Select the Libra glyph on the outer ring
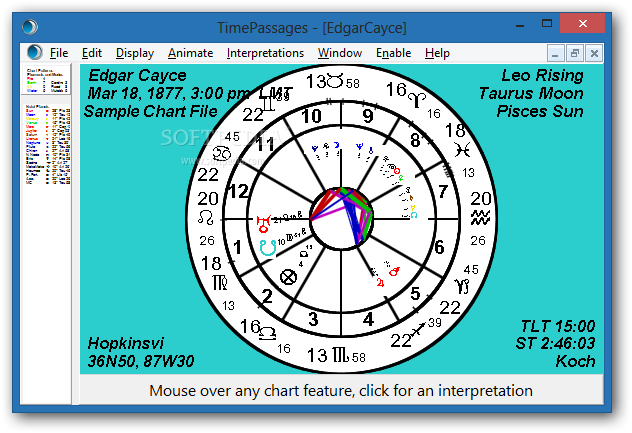 pos(268,333)
